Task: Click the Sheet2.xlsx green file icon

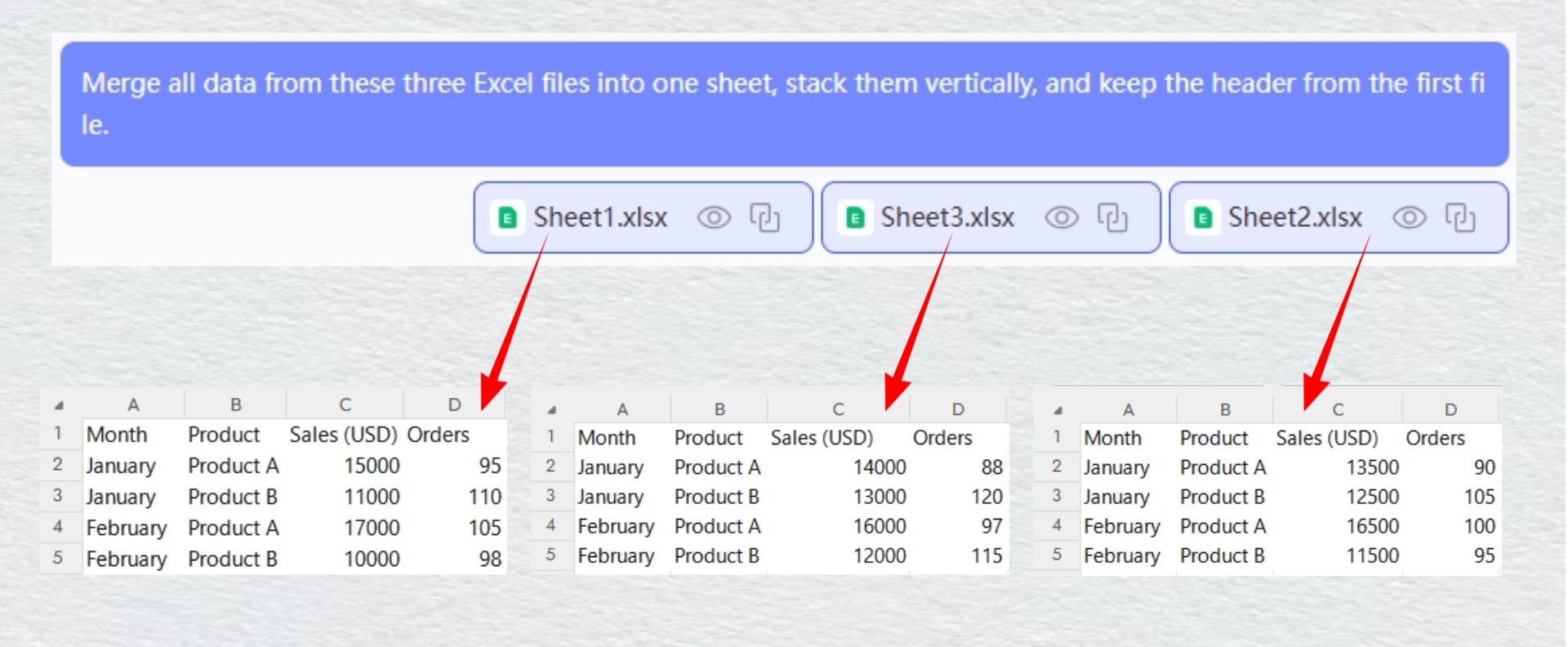Action: pos(1203,218)
